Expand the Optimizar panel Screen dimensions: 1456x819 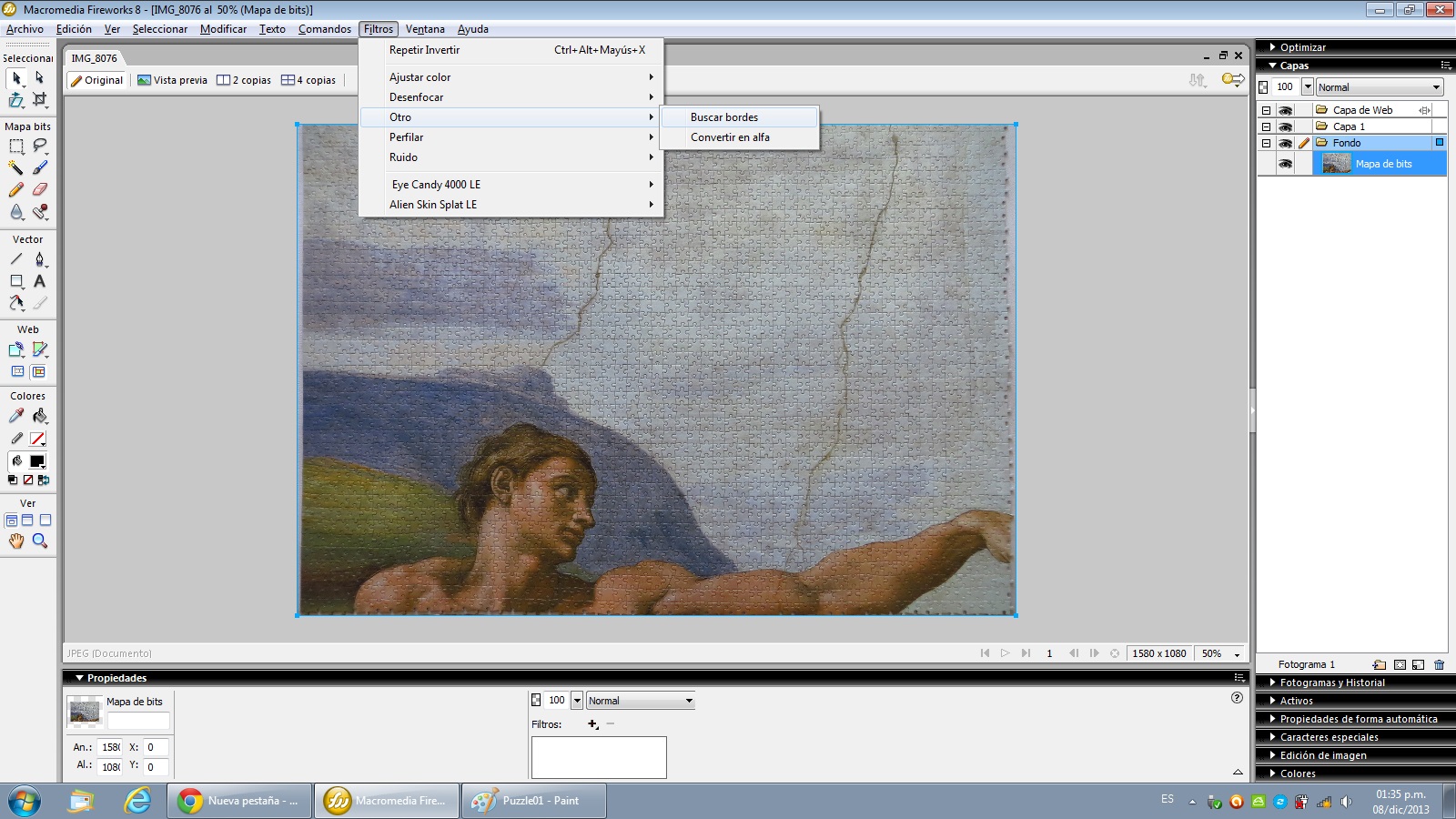1272,47
